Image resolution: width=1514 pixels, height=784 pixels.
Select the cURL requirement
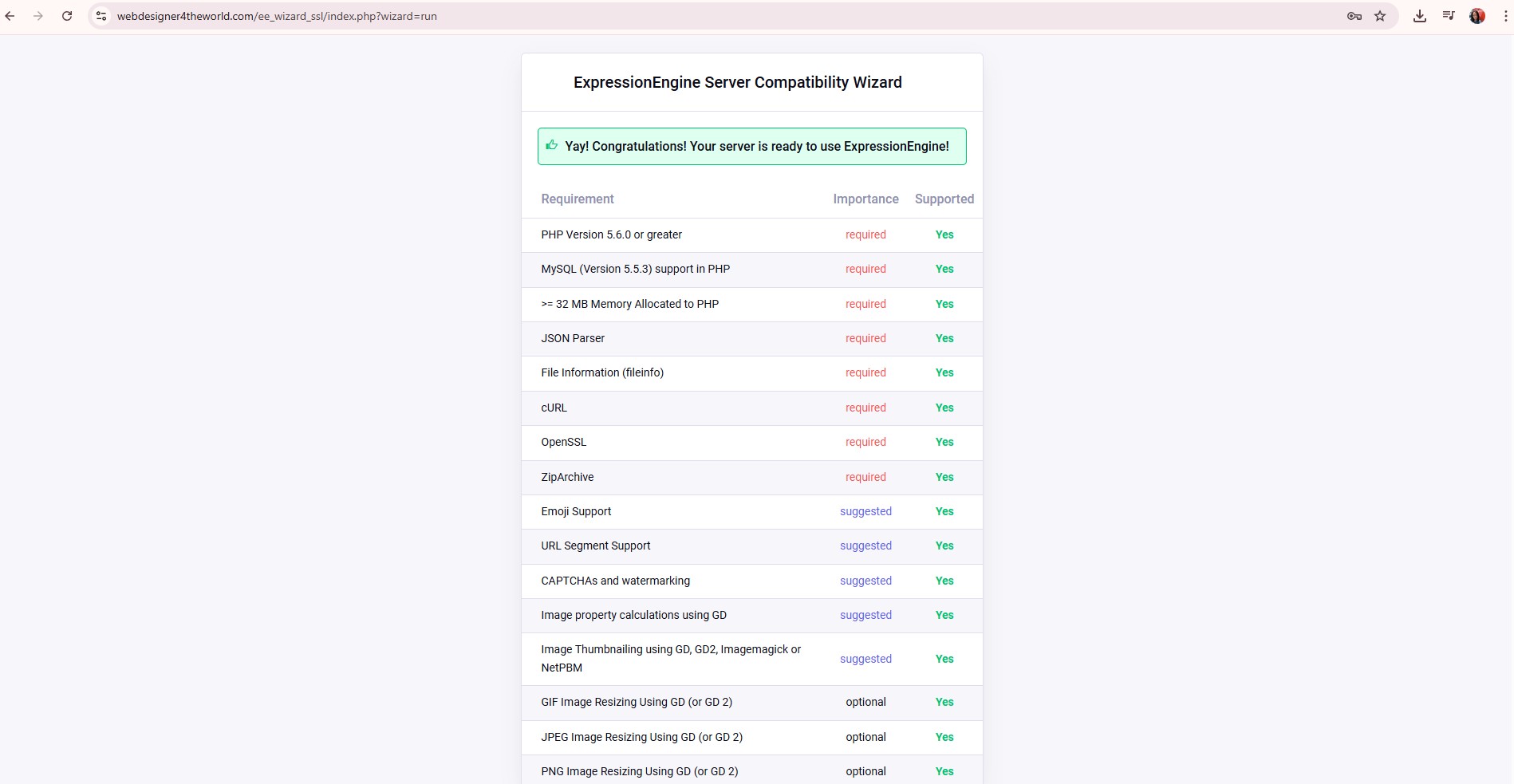click(554, 408)
